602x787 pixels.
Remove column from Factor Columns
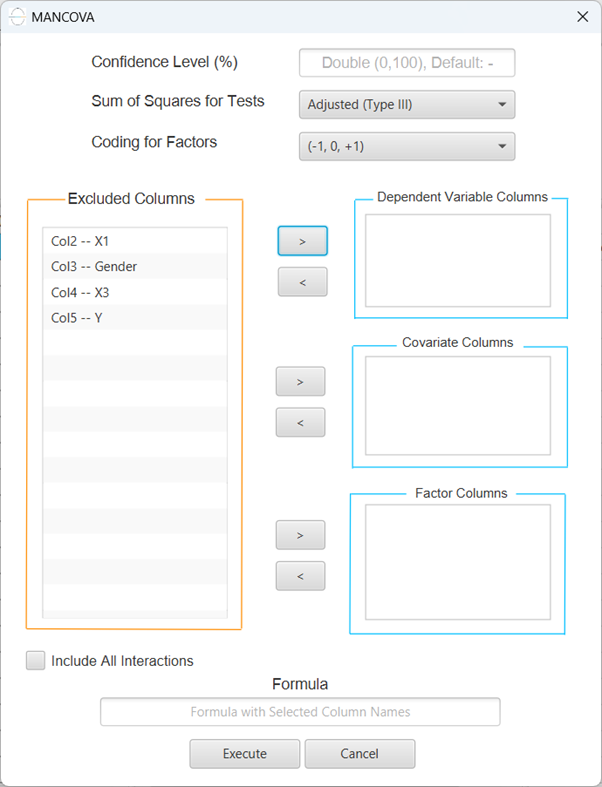(300, 576)
